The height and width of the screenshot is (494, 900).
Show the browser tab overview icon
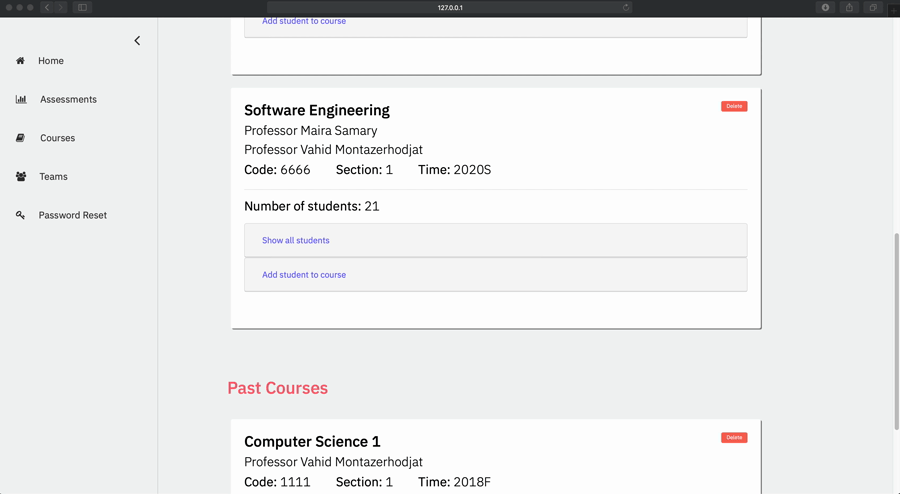pyautogui.click(x=872, y=7)
